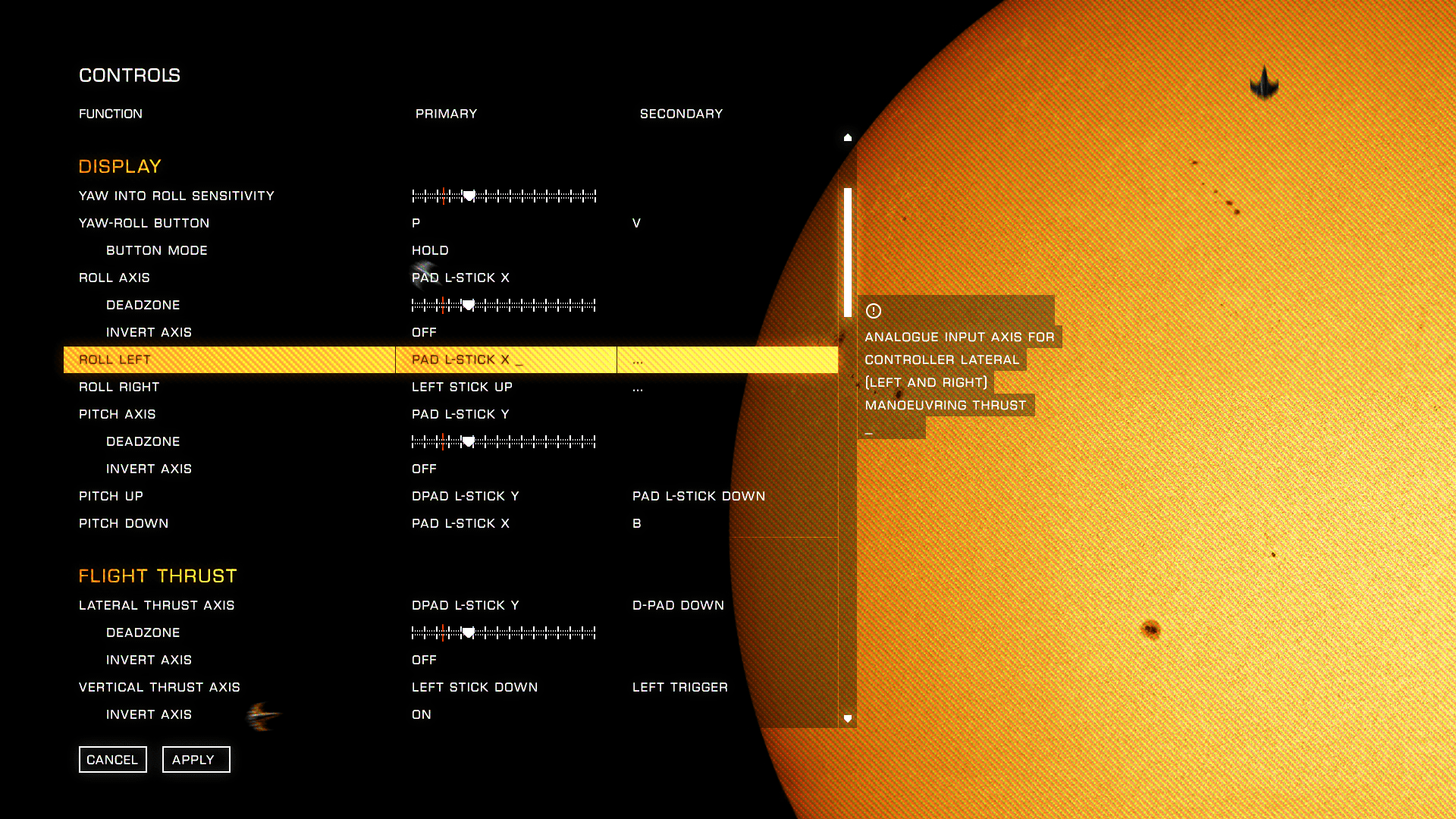Click the Function column header
This screenshot has width=1456, height=819.
[x=111, y=114]
